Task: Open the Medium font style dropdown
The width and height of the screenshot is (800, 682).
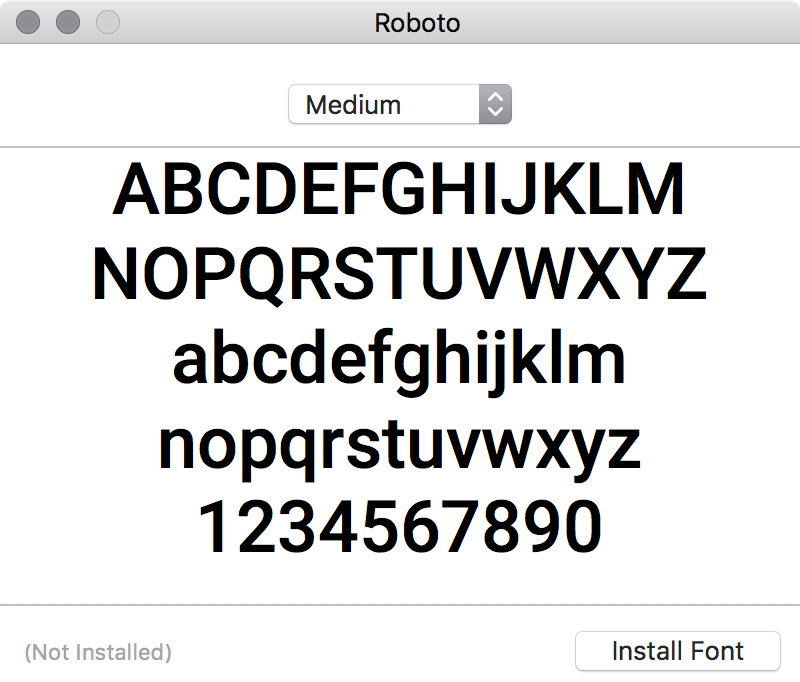Action: pos(400,104)
